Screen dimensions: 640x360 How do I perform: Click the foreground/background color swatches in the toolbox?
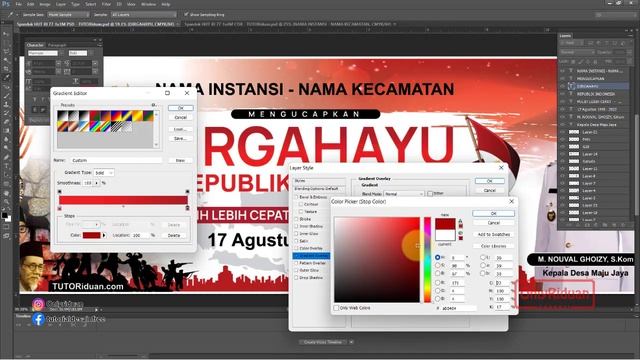click(x=6, y=216)
